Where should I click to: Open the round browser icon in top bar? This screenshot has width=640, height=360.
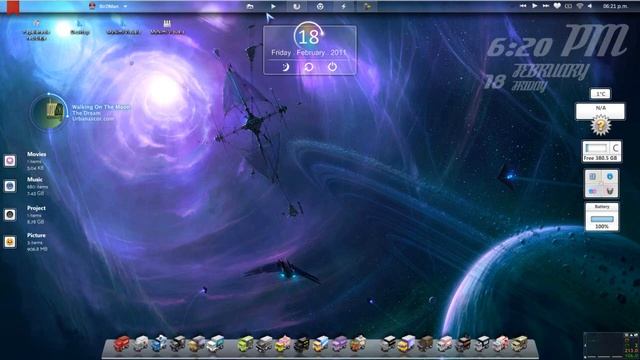pyautogui.click(x=320, y=7)
